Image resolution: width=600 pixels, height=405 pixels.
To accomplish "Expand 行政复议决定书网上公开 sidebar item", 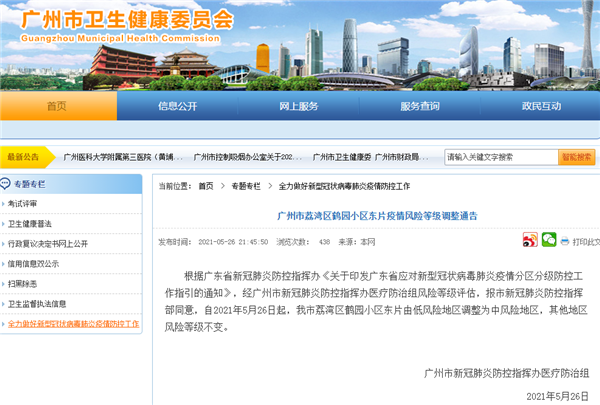I will 48,244.
